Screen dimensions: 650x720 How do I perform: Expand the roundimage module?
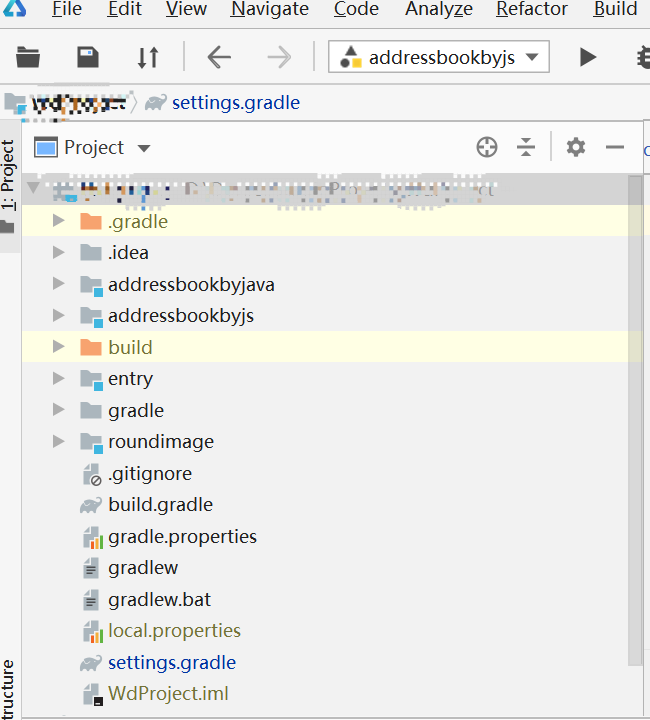(58, 442)
